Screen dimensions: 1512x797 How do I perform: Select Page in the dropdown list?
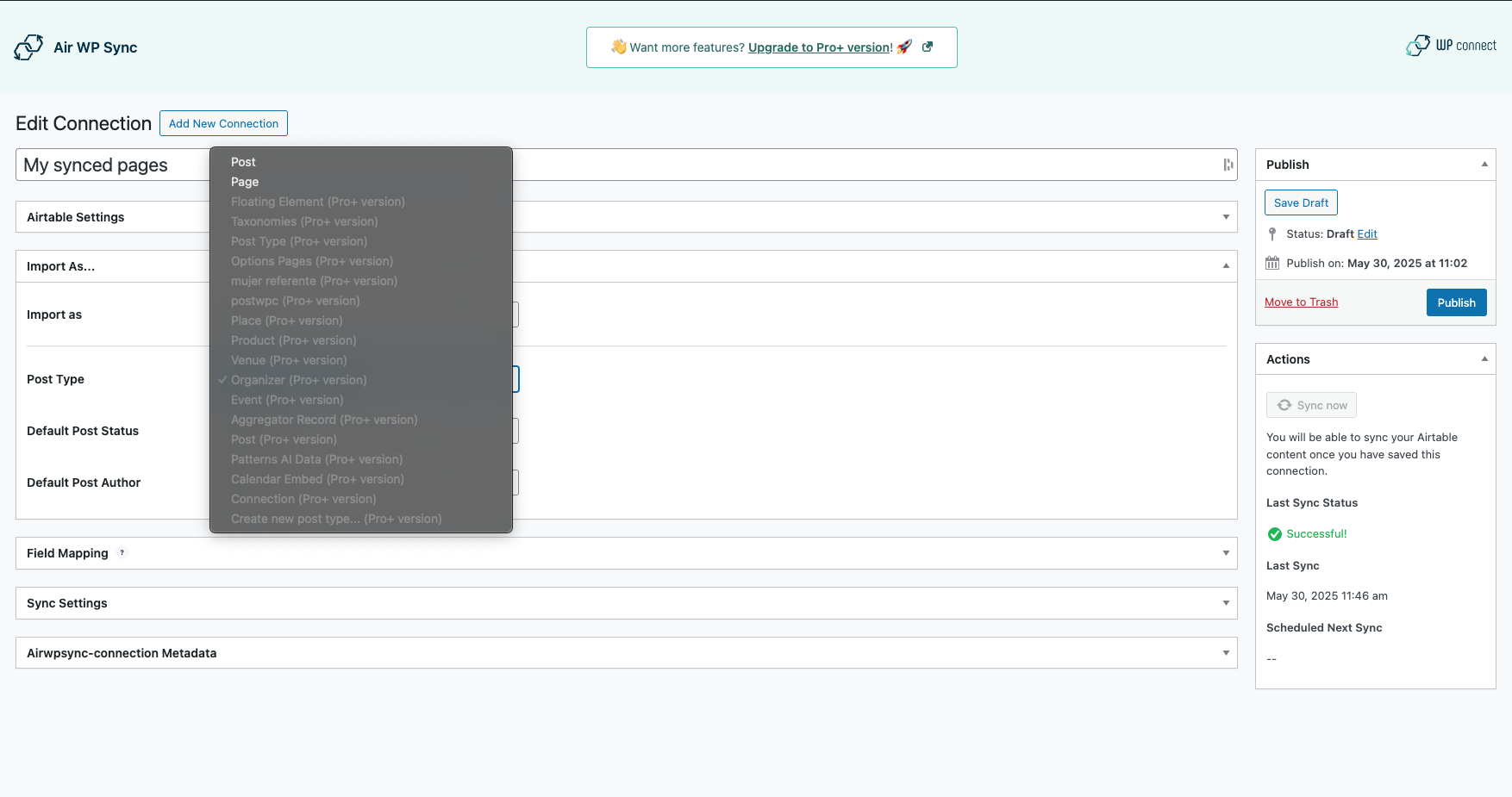pyautogui.click(x=361, y=182)
